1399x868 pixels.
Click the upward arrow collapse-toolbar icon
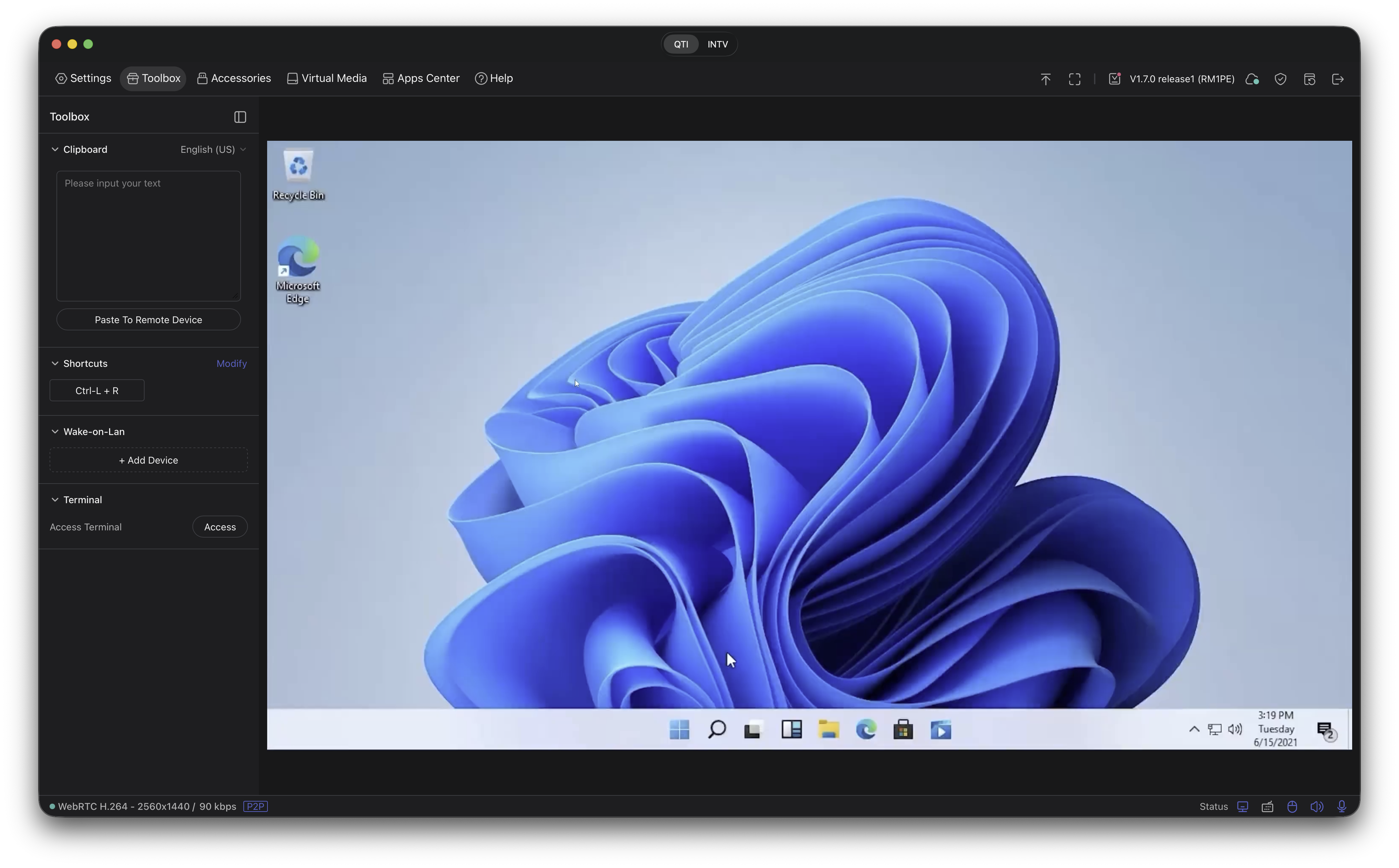[1045, 79]
